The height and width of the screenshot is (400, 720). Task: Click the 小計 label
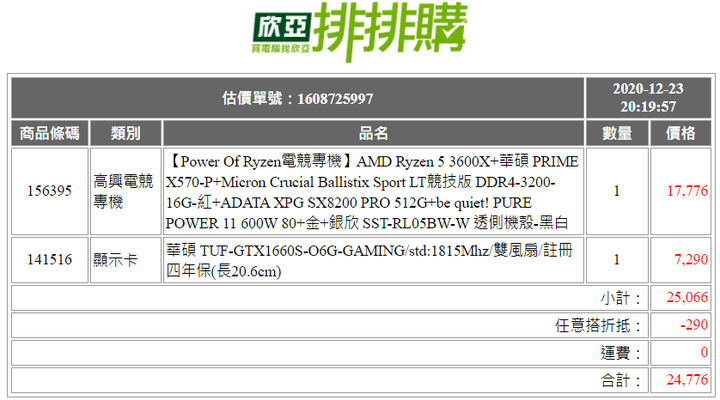click(x=621, y=298)
